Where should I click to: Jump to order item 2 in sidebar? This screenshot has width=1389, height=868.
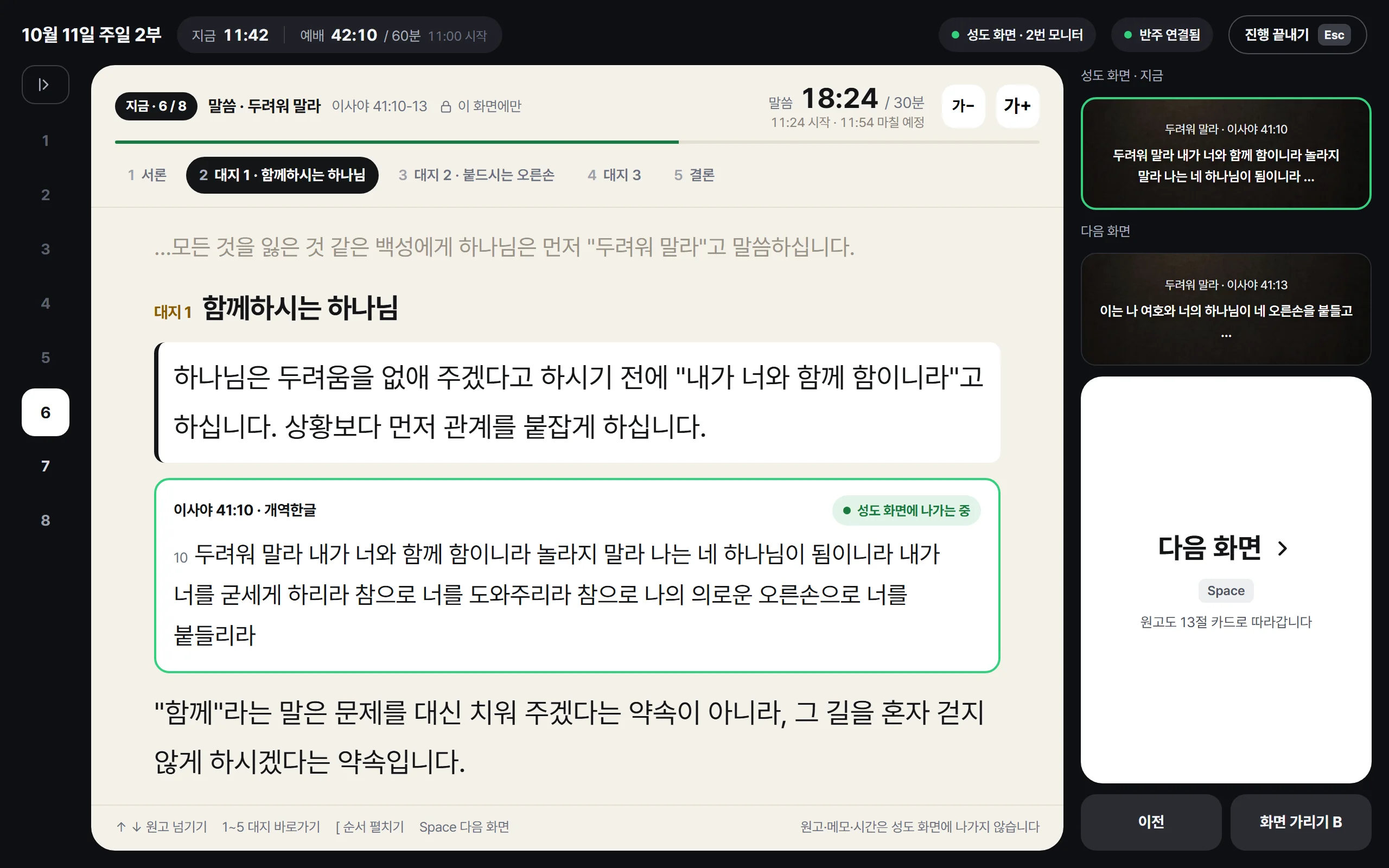pos(46,195)
